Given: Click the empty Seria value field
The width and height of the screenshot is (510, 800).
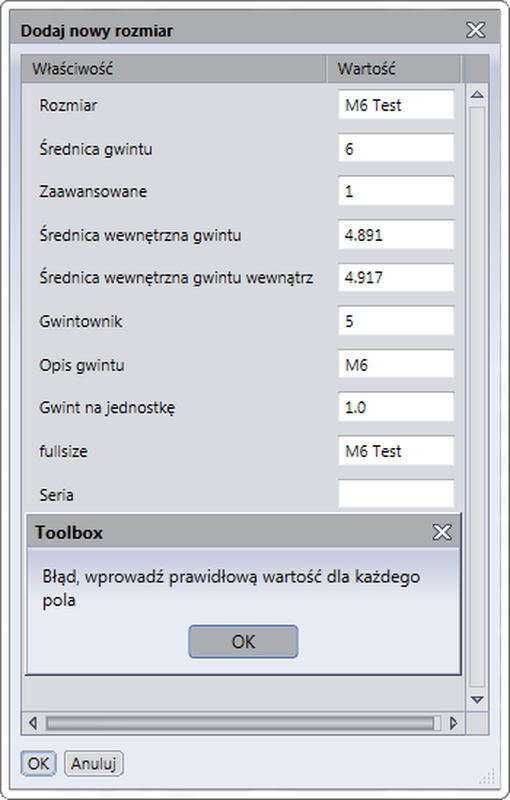Looking at the screenshot, I should pyautogui.click(x=396, y=494).
